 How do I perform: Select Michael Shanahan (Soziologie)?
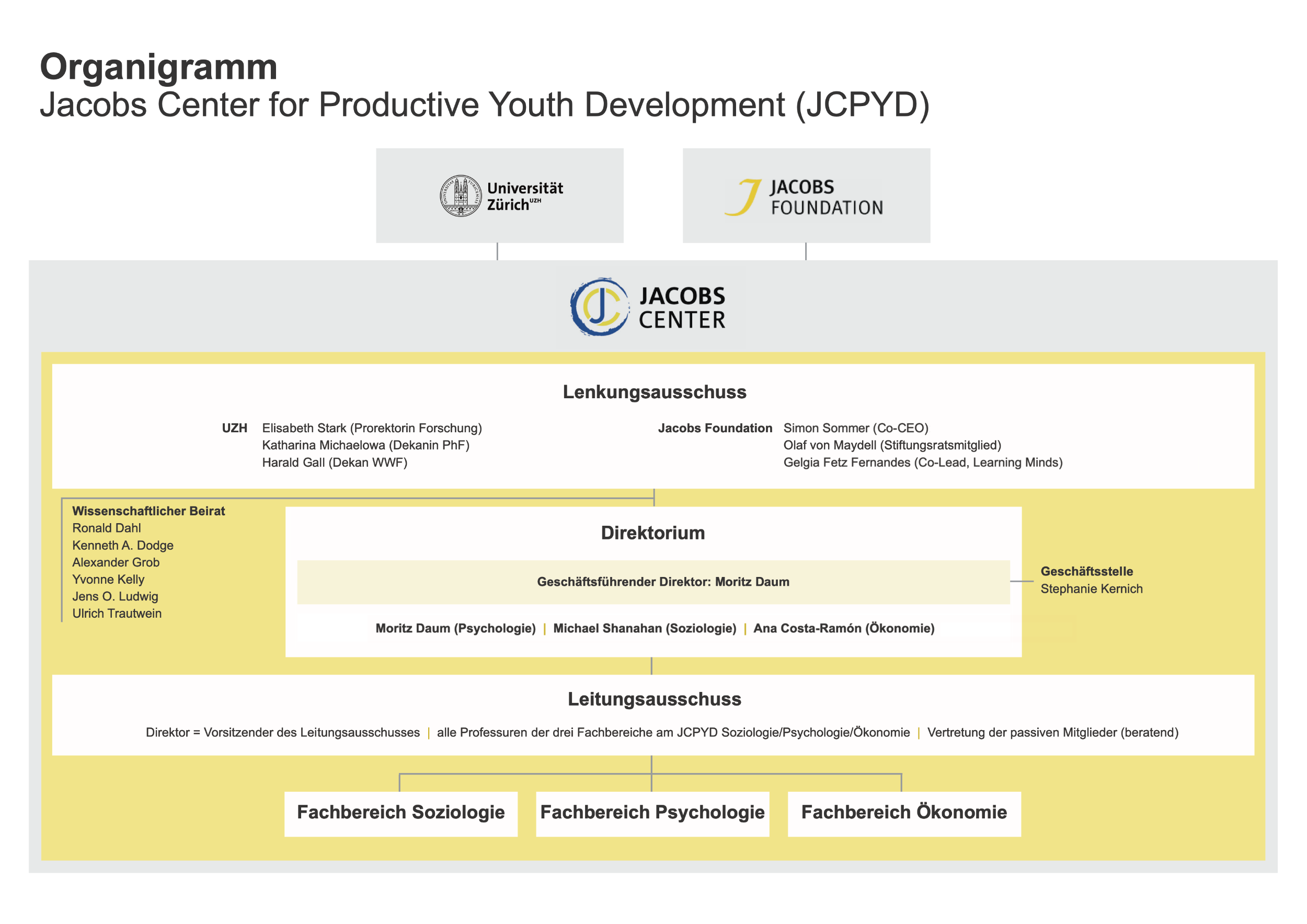[645, 628]
